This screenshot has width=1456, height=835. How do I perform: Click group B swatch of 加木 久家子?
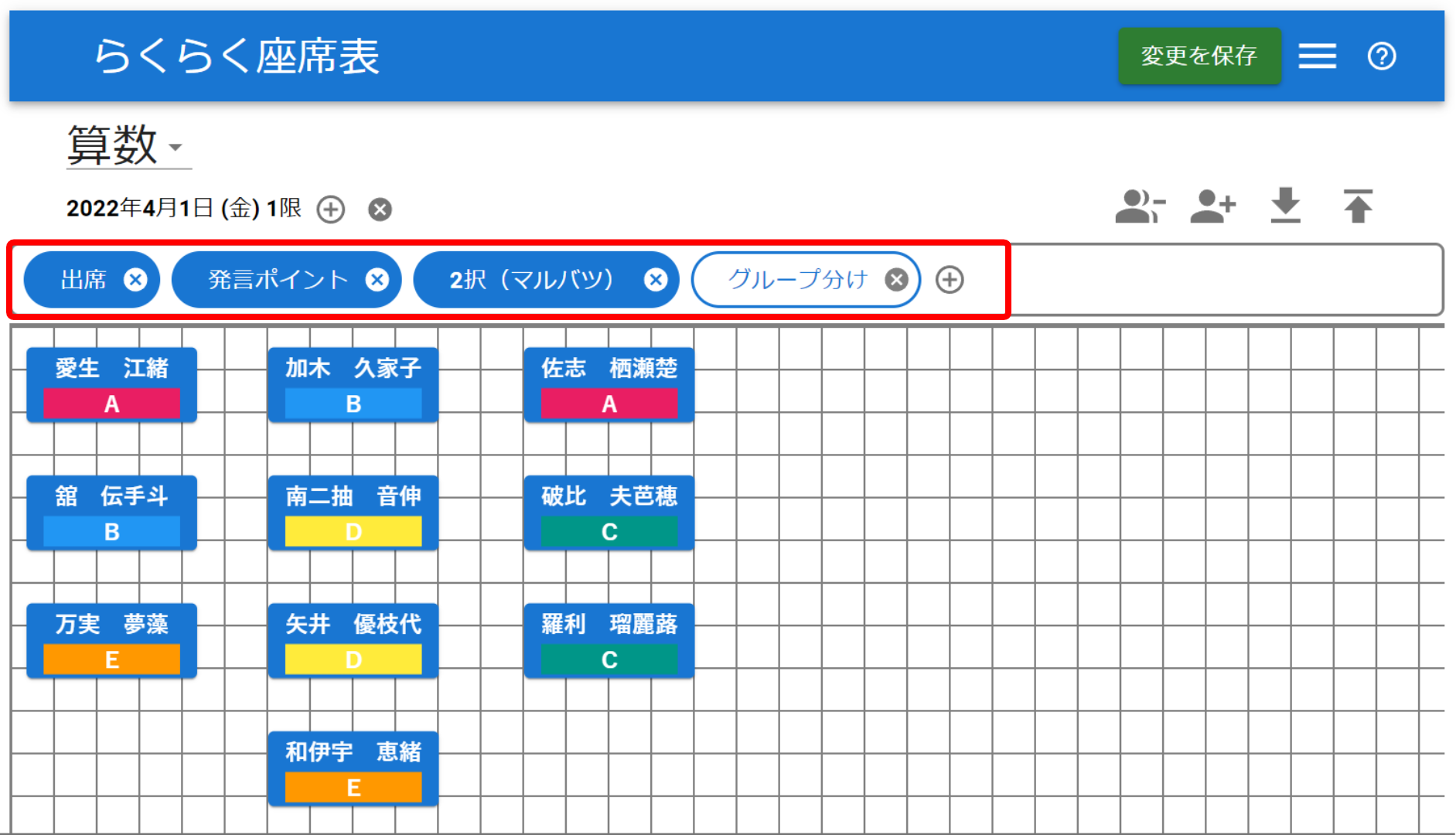click(x=353, y=404)
